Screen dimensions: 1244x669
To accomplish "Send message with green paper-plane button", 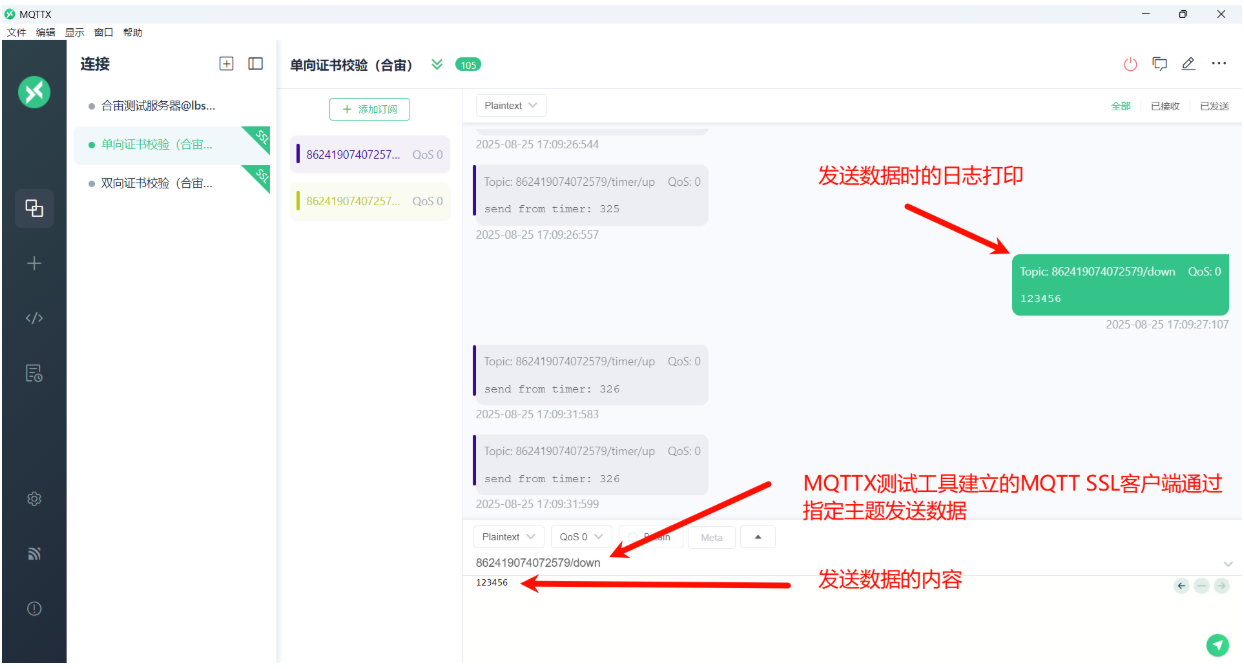I will [x=1217, y=645].
